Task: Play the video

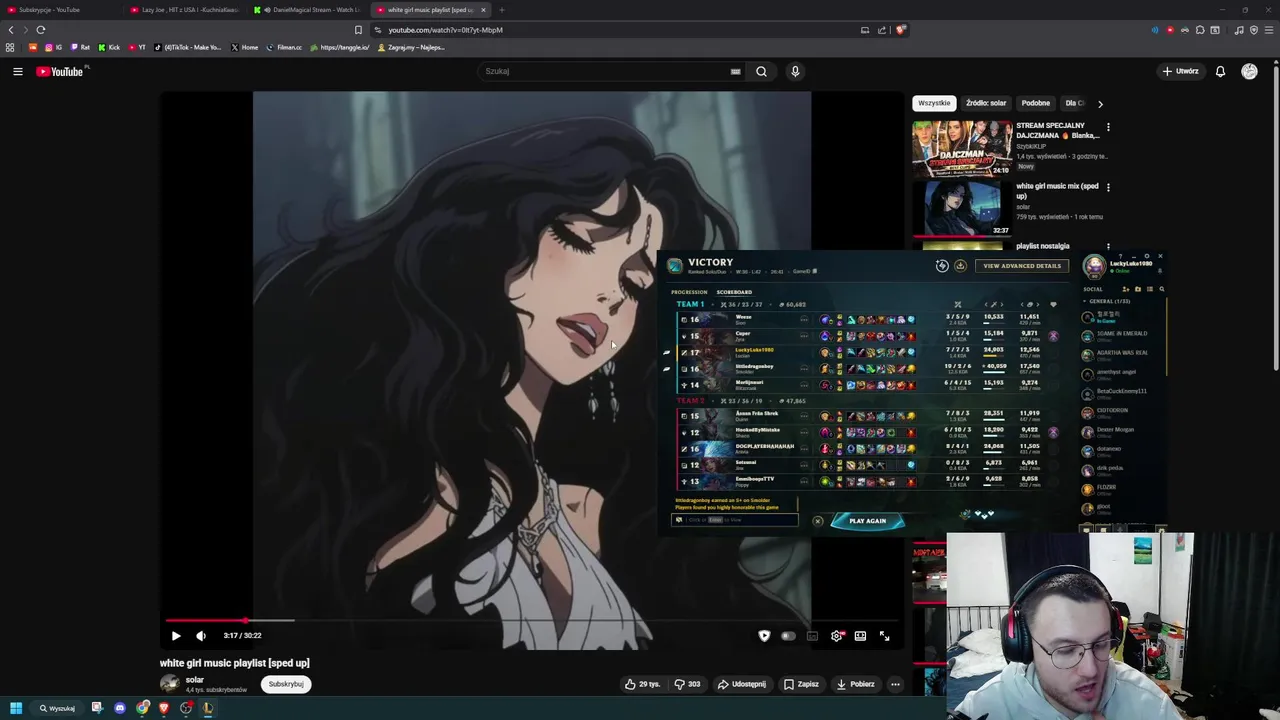Action: 176,635
